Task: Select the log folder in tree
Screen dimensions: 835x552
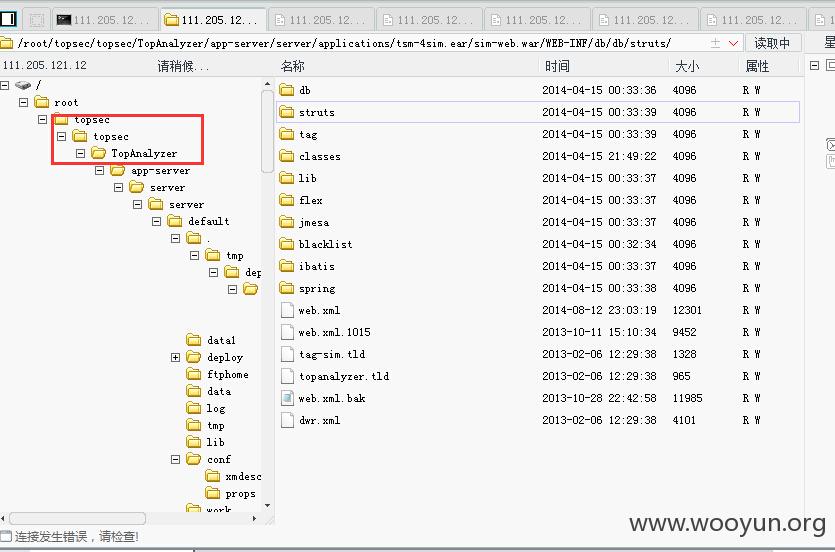Action: [x=206, y=408]
